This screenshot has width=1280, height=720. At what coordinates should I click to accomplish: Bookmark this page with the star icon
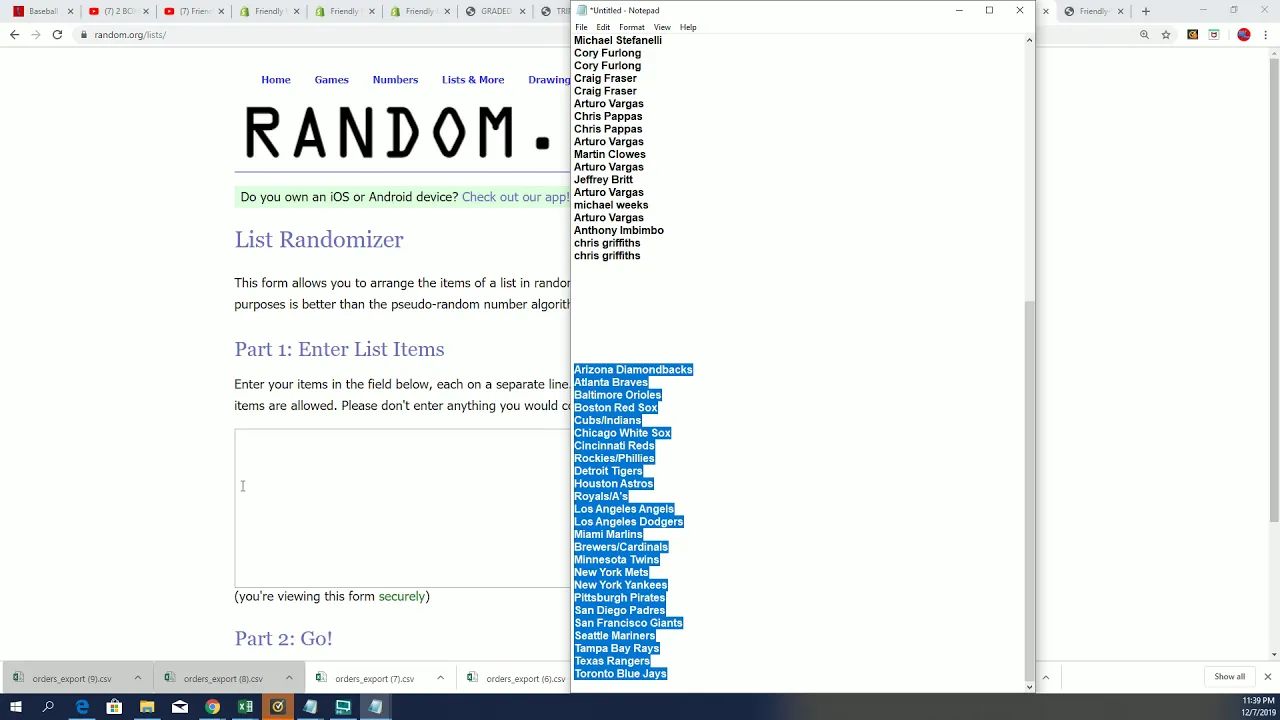pos(1166,34)
